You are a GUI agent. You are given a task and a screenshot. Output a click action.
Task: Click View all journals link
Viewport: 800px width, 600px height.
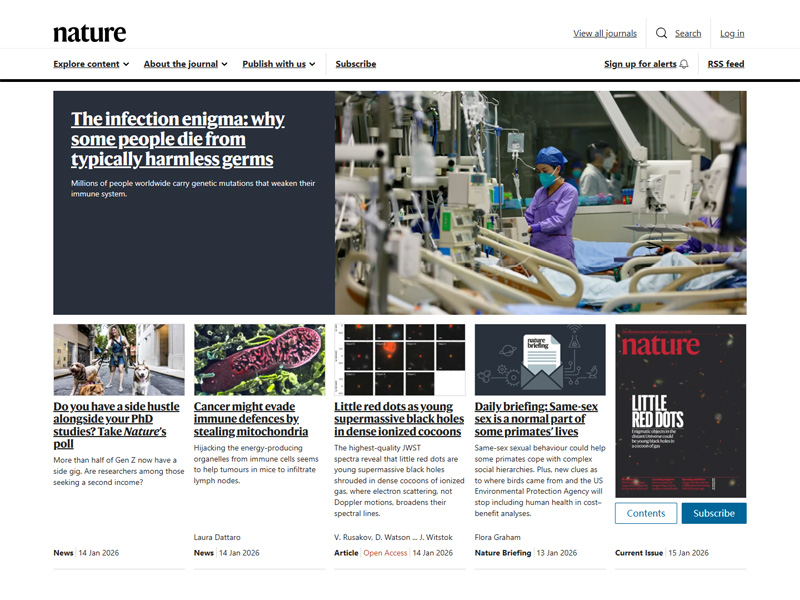coord(605,33)
